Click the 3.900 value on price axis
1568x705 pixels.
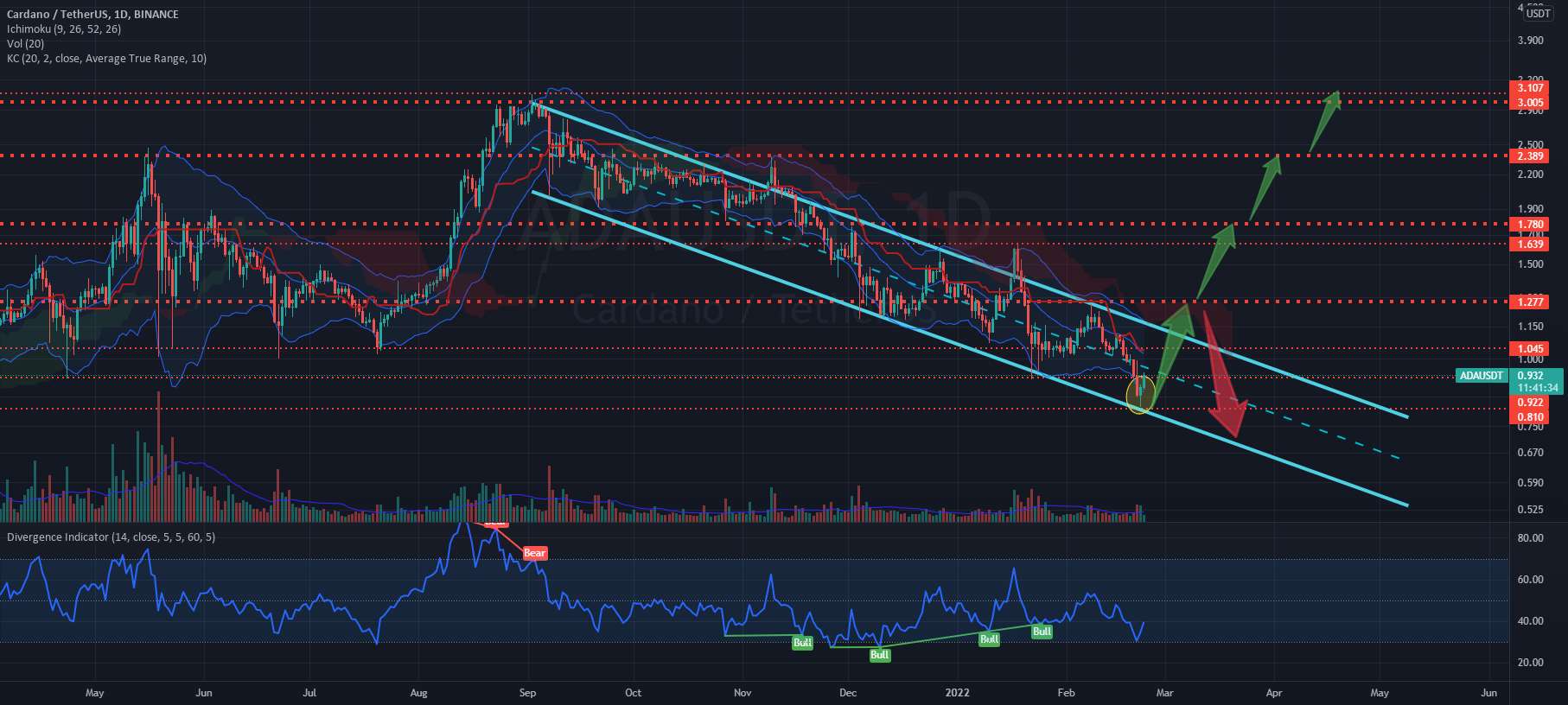1530,41
